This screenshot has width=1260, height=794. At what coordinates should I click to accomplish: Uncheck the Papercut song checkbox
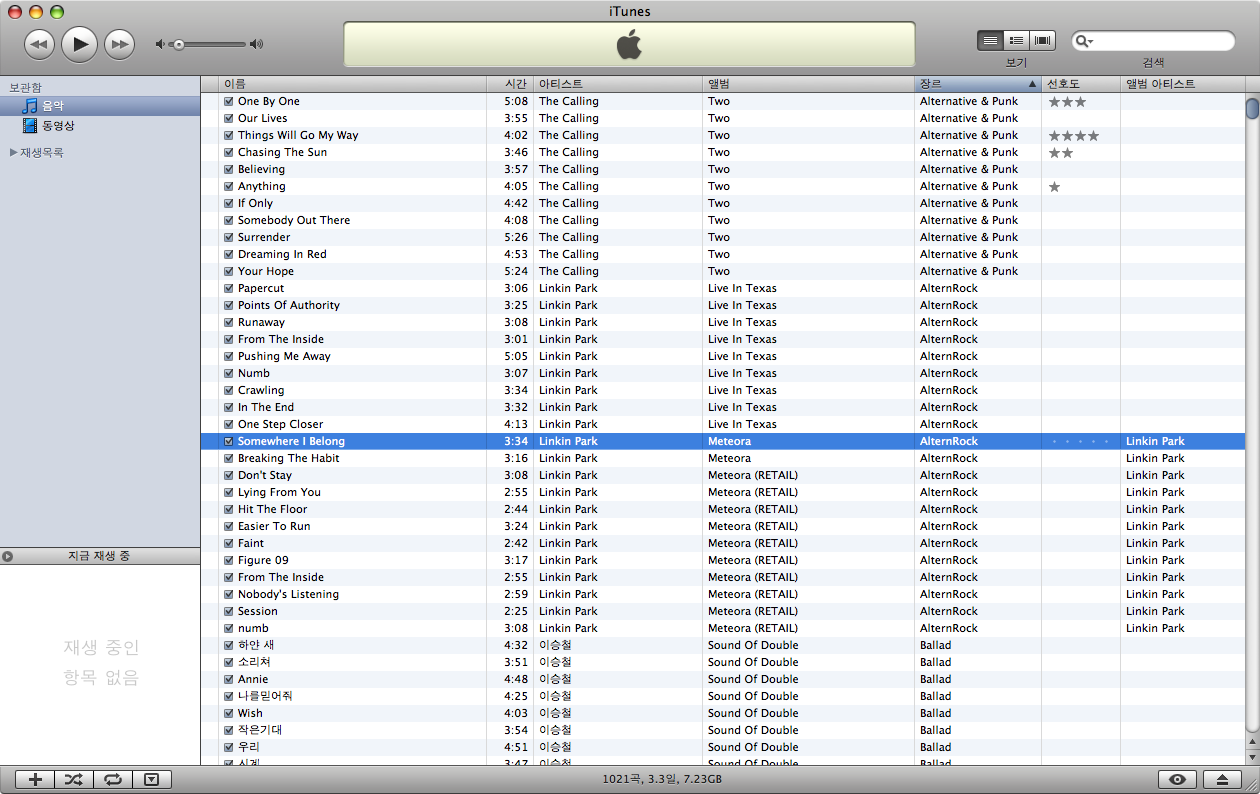[x=229, y=288]
